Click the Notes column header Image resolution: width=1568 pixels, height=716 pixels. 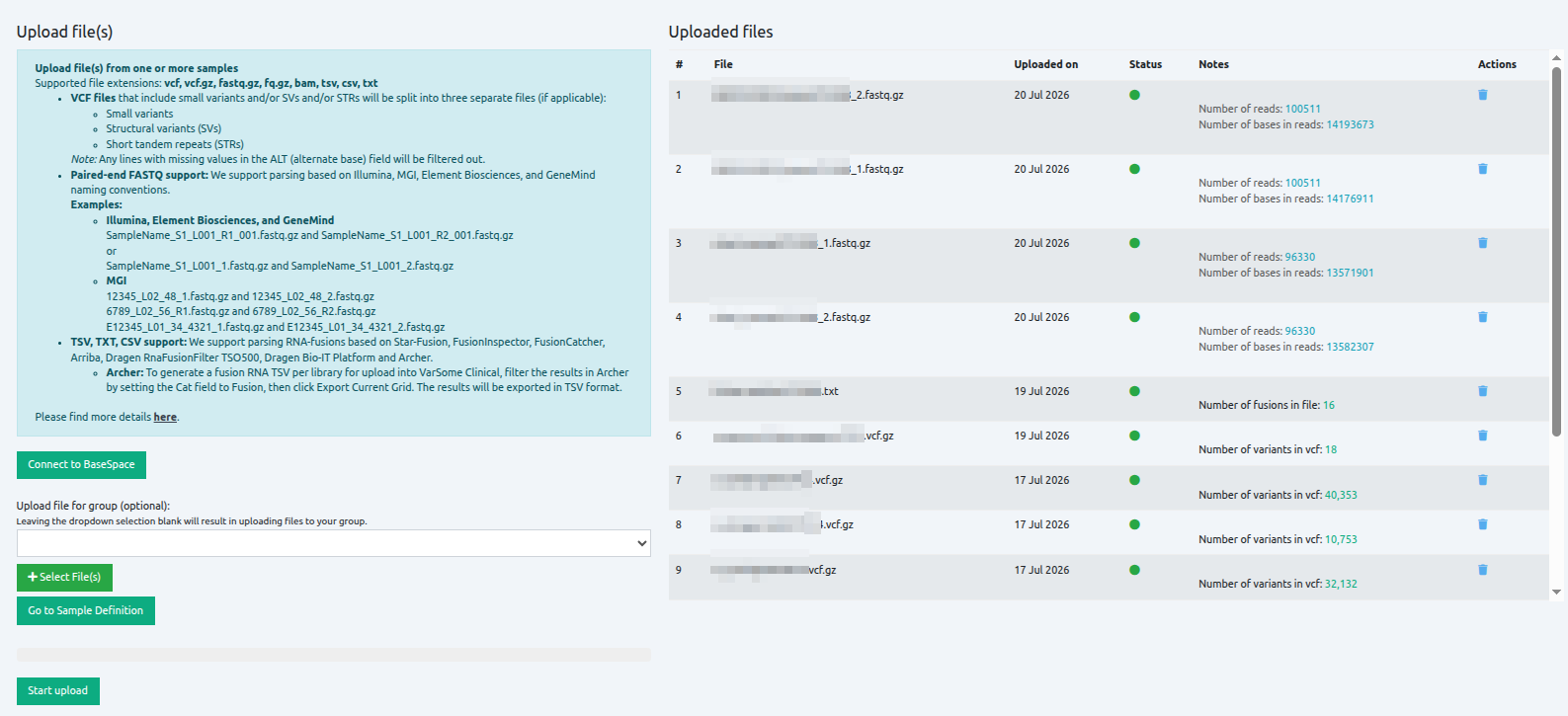pyautogui.click(x=1213, y=64)
